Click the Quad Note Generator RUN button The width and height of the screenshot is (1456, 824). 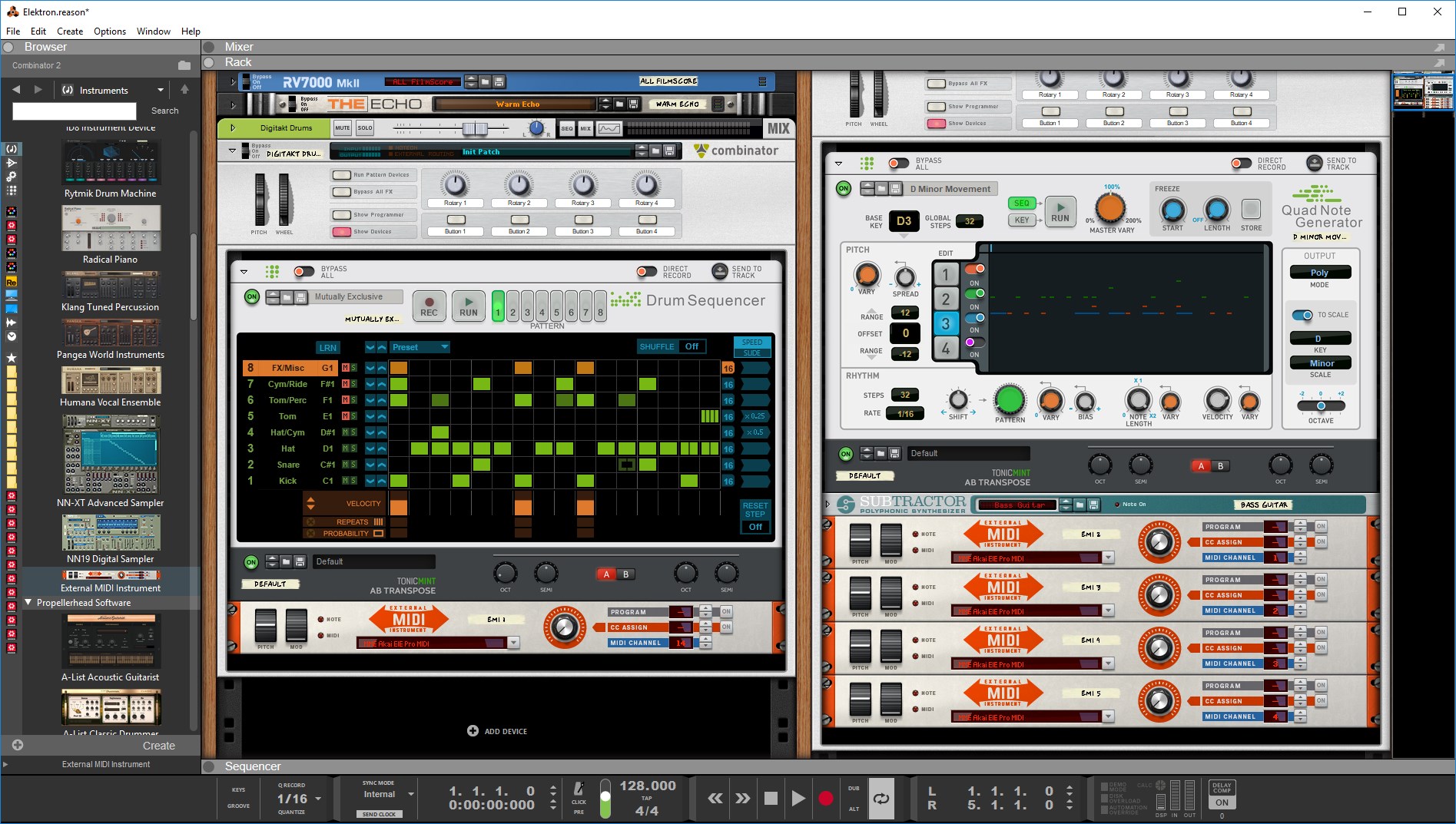point(1060,210)
